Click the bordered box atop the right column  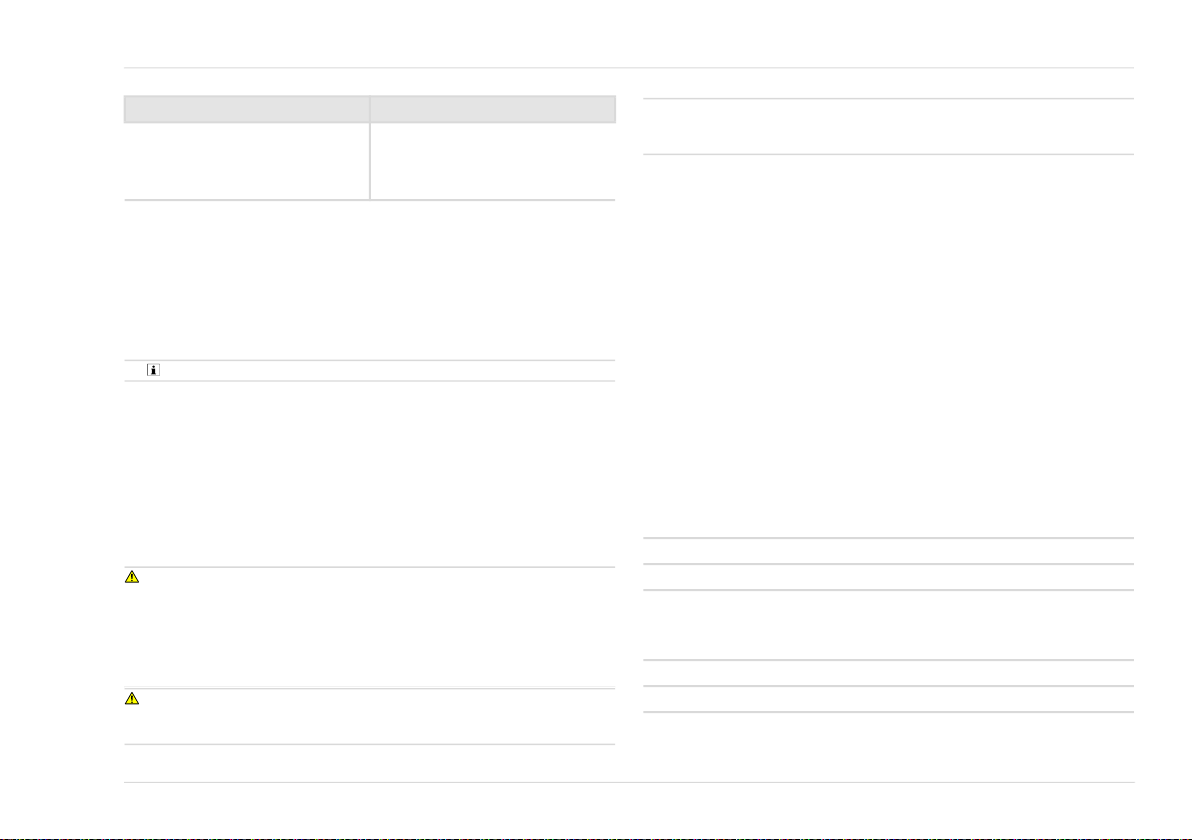click(x=889, y=126)
